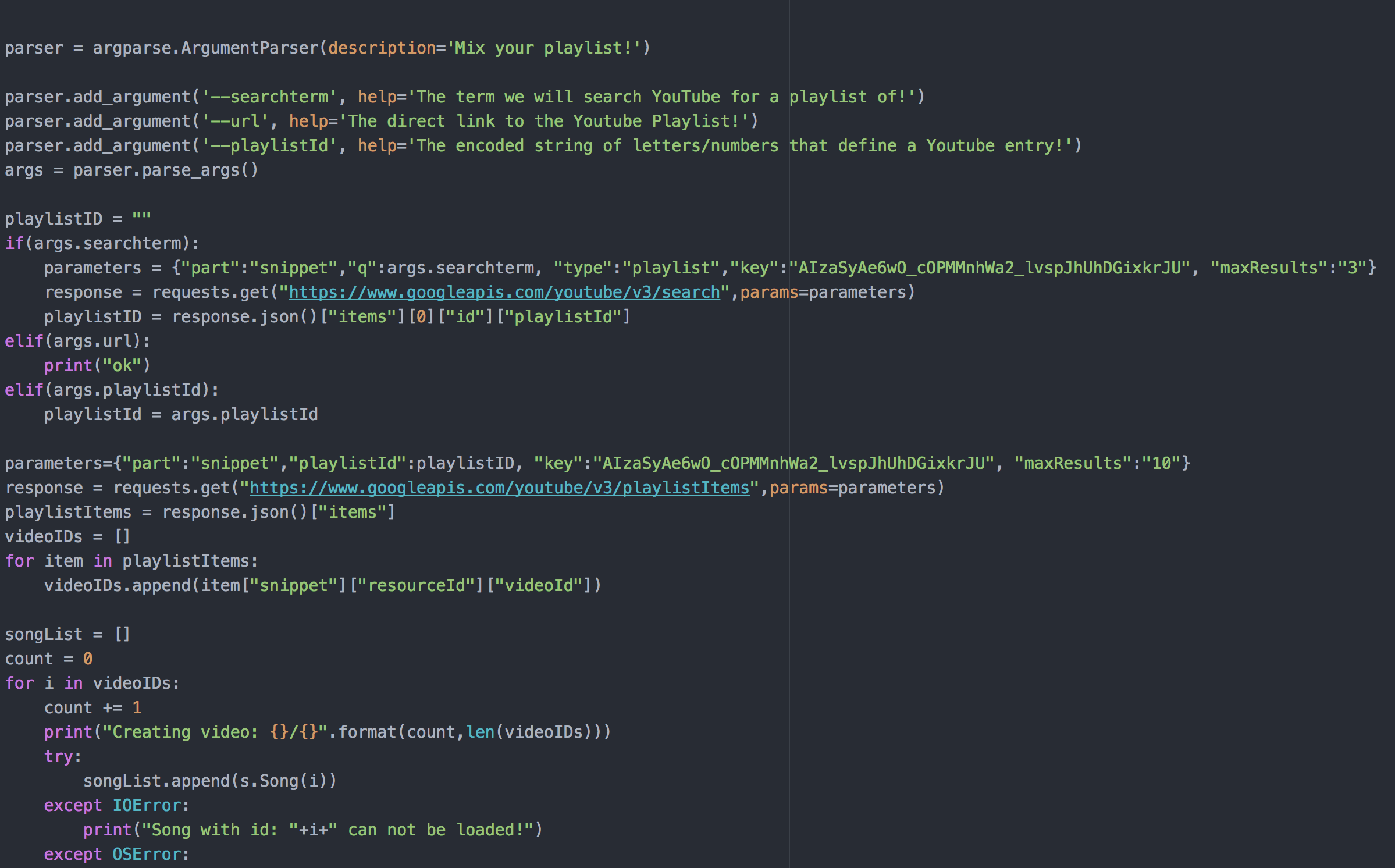
Task: Click the if(args.searchterm): statement
Action: 102,243
